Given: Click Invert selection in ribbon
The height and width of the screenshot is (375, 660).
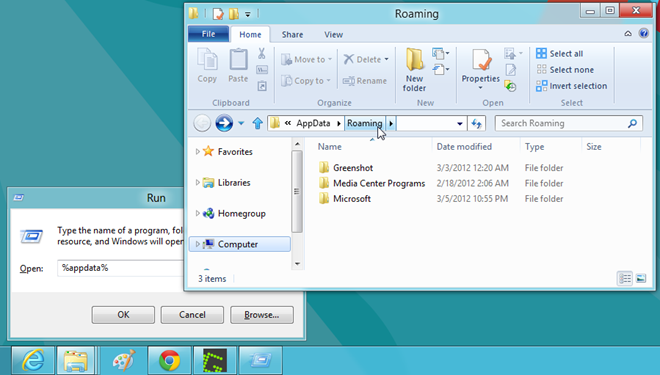Looking at the screenshot, I should [x=572, y=86].
